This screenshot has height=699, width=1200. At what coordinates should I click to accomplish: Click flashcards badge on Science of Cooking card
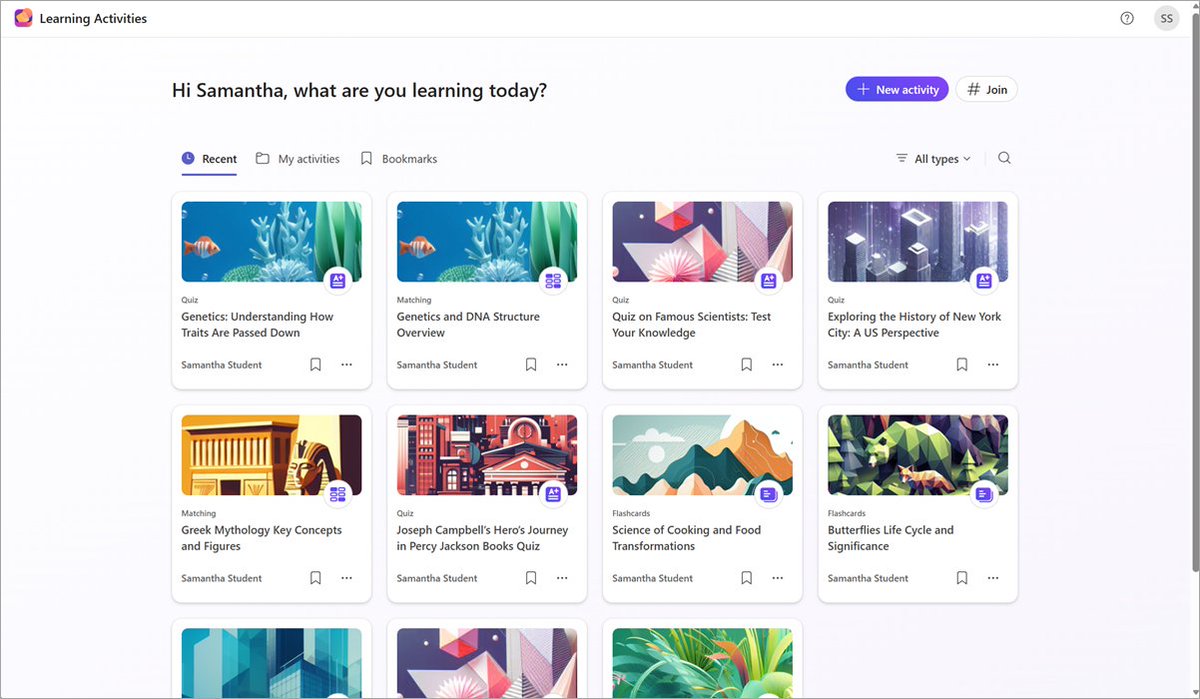tap(769, 494)
